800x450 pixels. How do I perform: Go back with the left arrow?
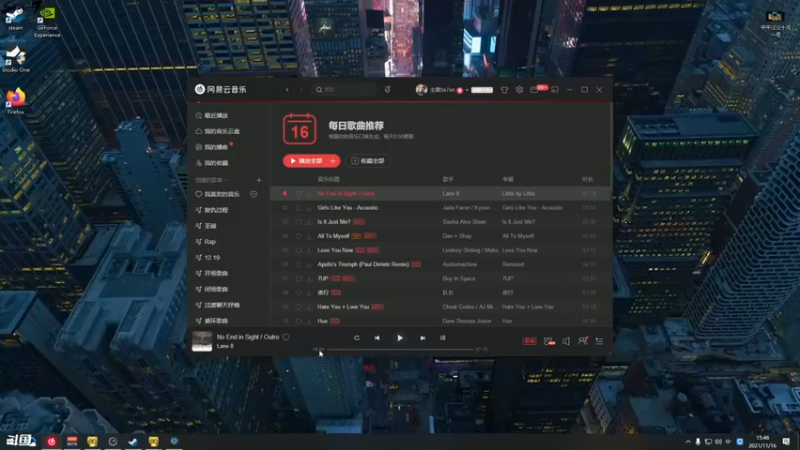click(287, 90)
